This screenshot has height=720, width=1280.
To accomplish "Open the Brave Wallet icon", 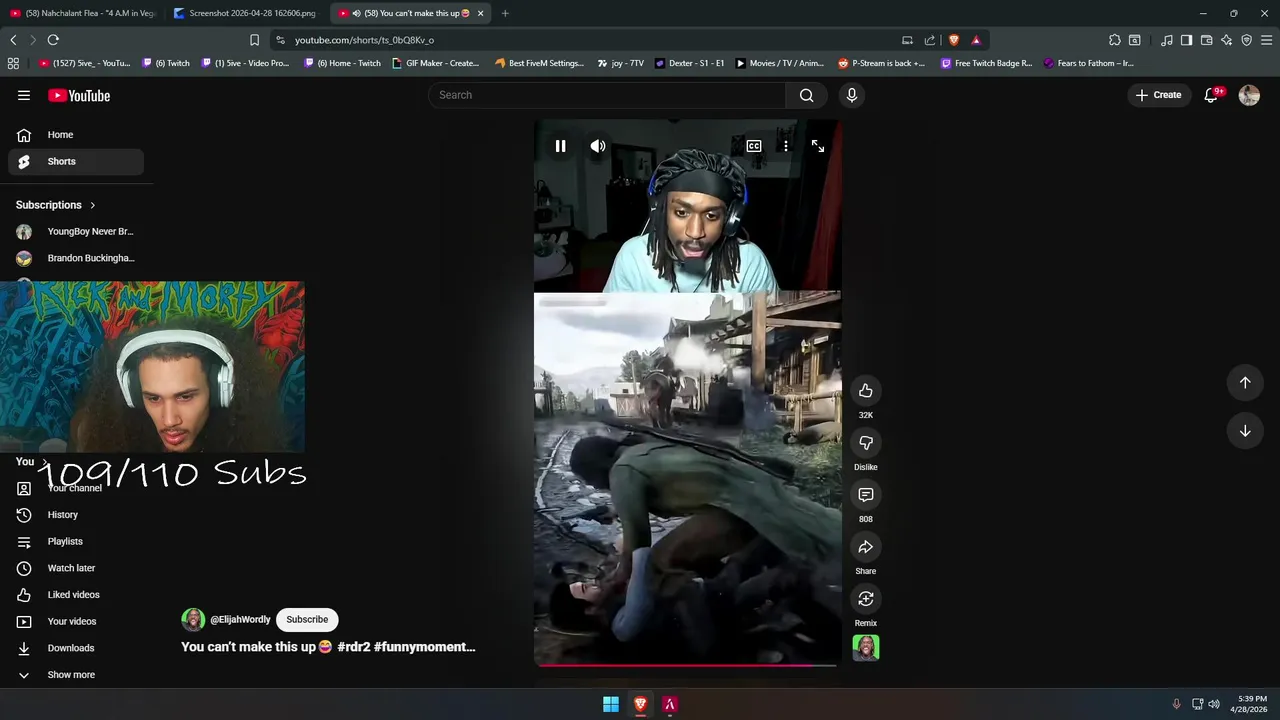I will (x=1206, y=40).
